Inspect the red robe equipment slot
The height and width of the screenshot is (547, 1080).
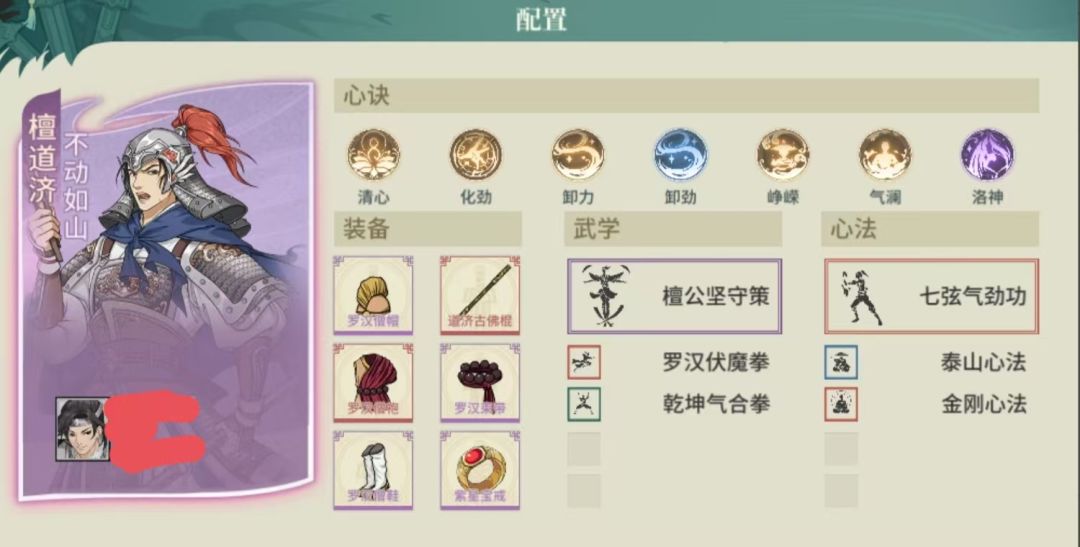(373, 382)
